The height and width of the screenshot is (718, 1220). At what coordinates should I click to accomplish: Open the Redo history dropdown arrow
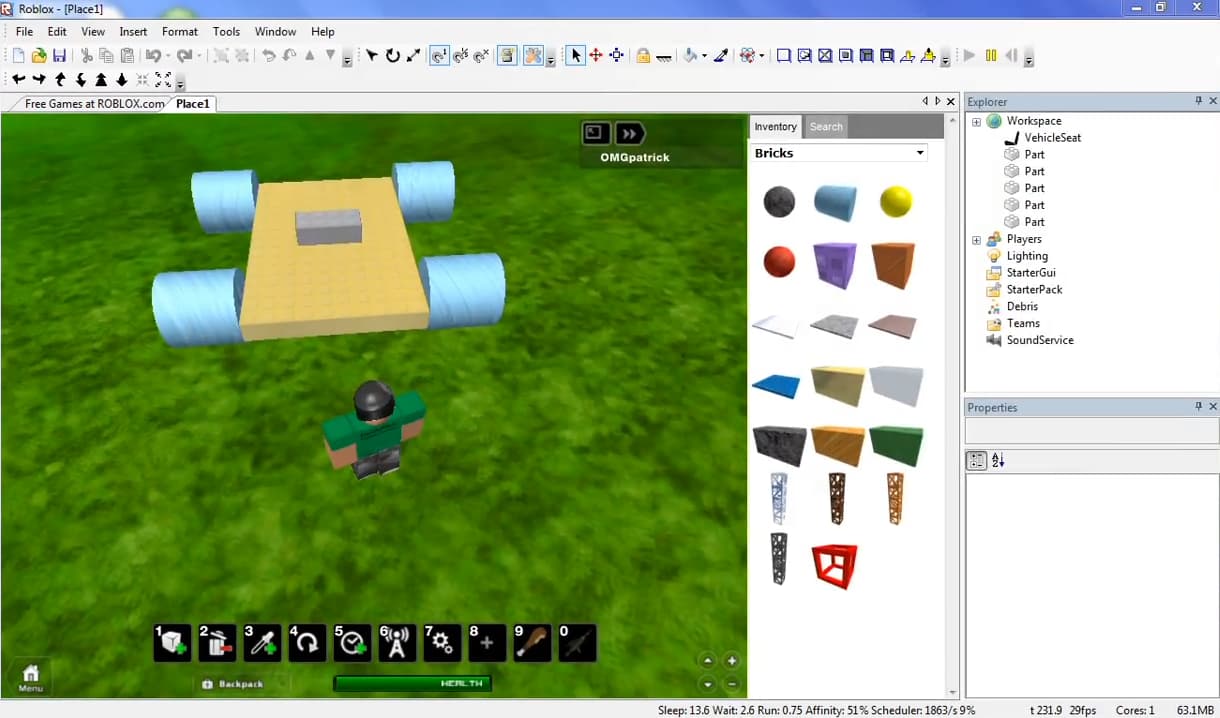tap(199, 56)
